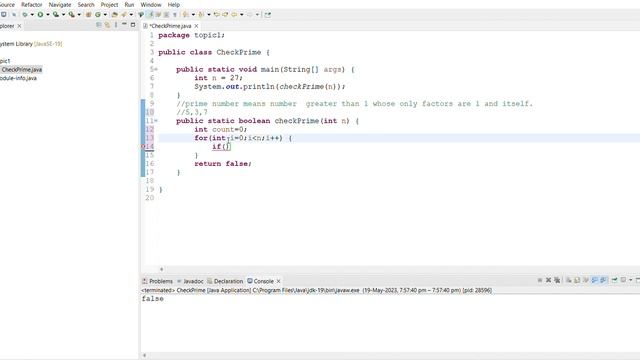
Task: Toggle Link with Editor in explorer
Action: [107, 25]
